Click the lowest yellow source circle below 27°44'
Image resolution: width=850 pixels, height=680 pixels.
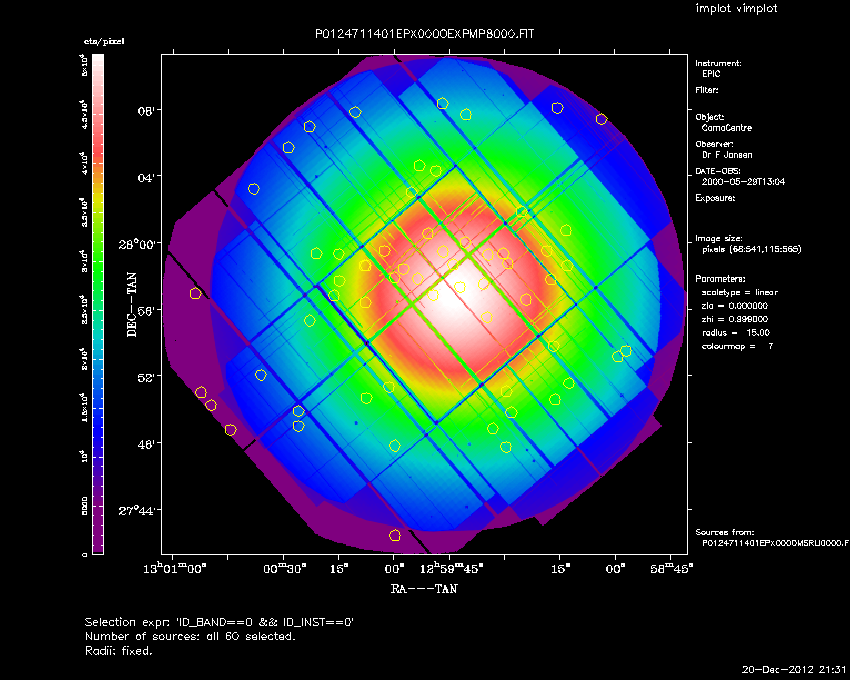[395, 535]
